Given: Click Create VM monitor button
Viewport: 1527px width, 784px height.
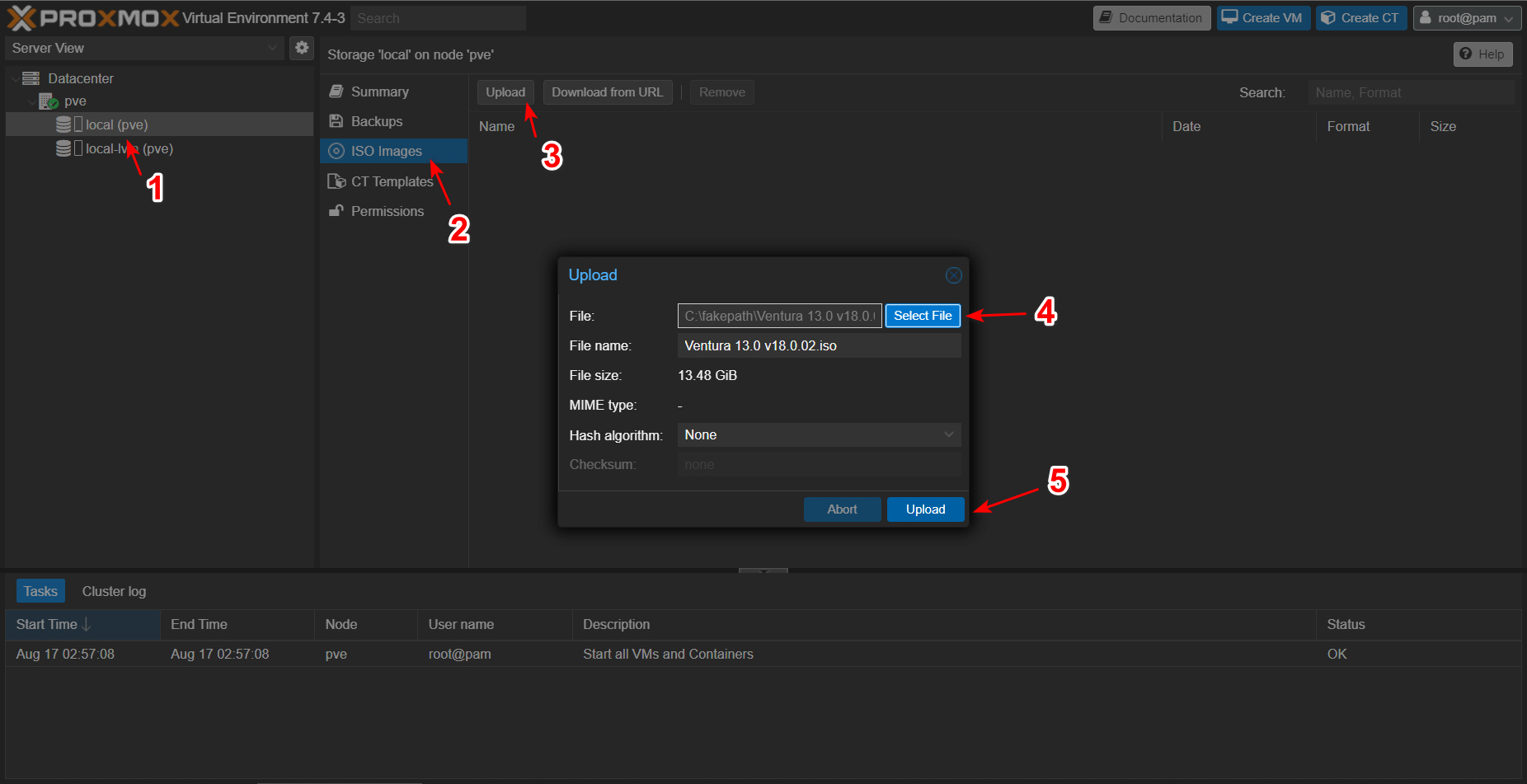Looking at the screenshot, I should (1262, 18).
